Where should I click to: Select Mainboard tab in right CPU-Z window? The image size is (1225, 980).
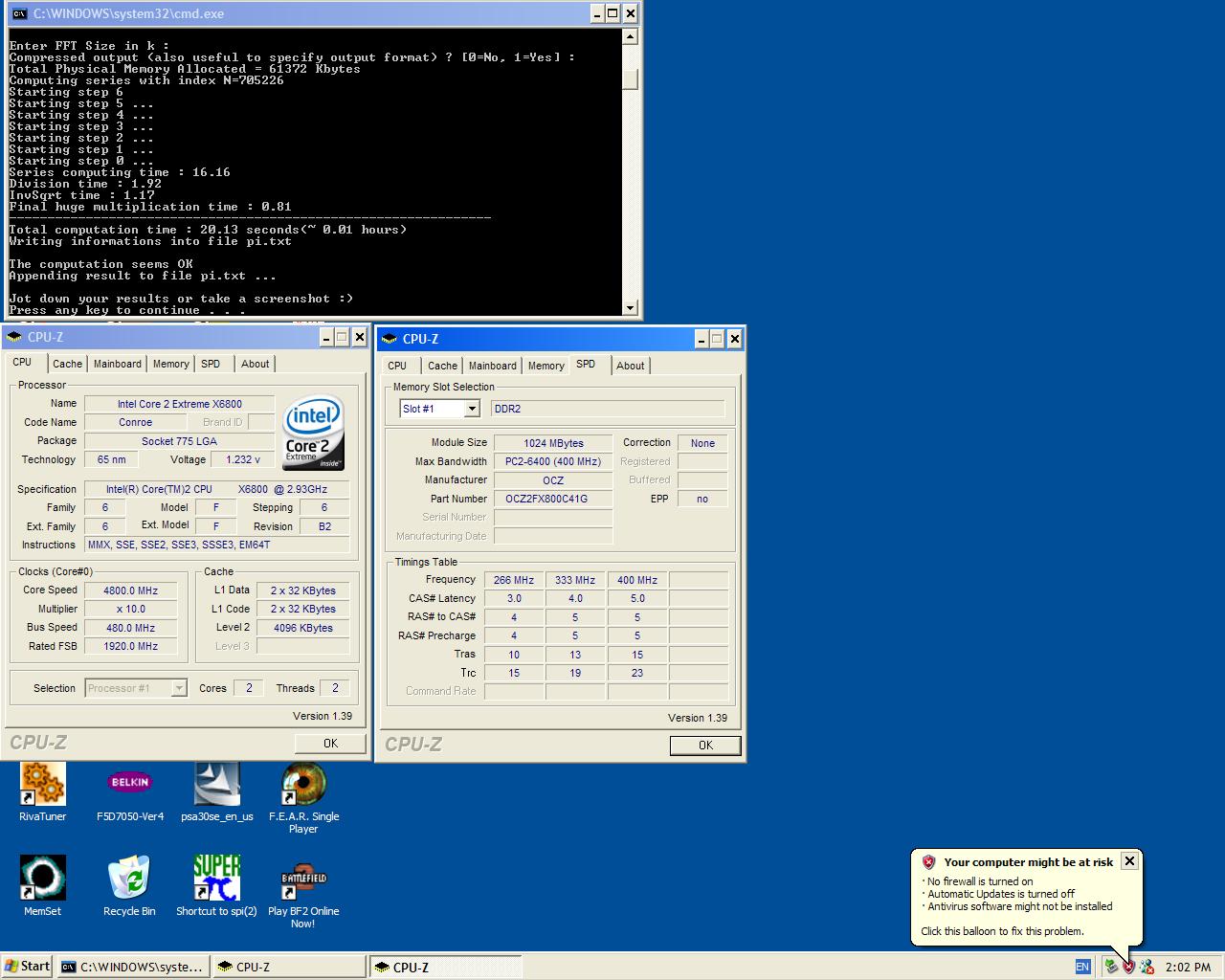coord(493,366)
